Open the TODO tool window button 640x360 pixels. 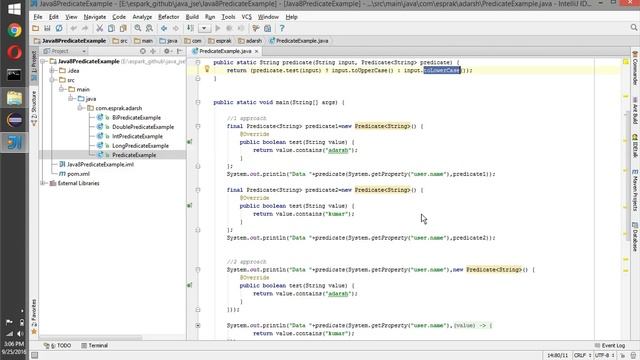[58, 345]
